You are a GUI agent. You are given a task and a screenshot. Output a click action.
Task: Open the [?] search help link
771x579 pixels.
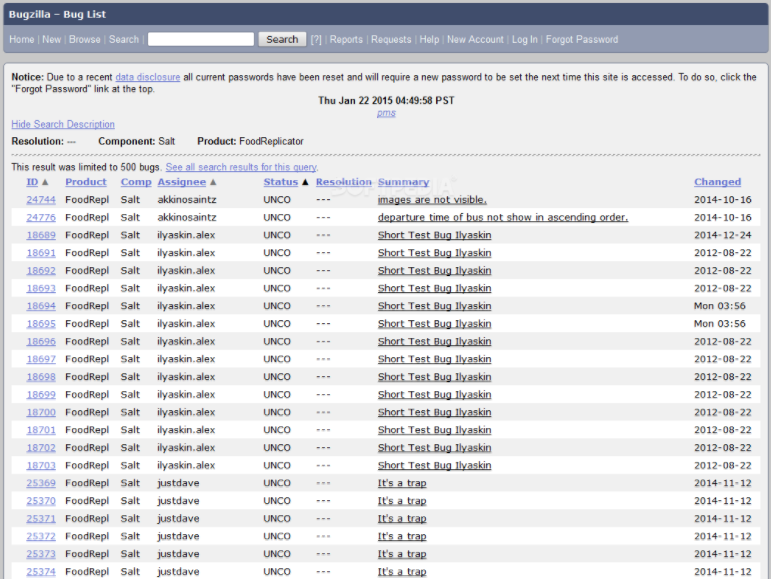click(x=316, y=40)
